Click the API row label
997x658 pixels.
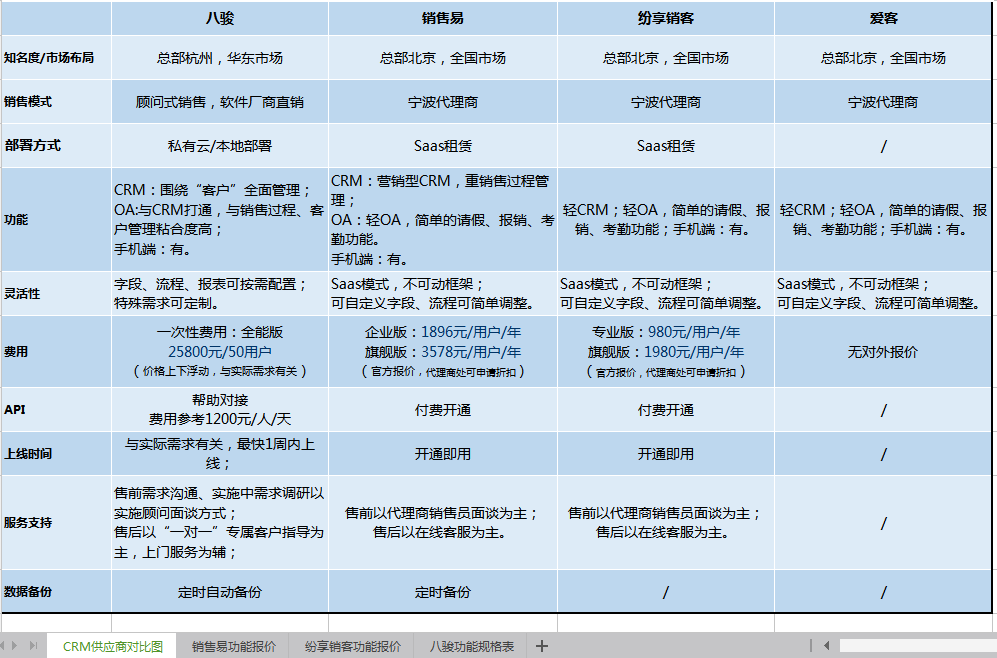pyautogui.click(x=56, y=409)
